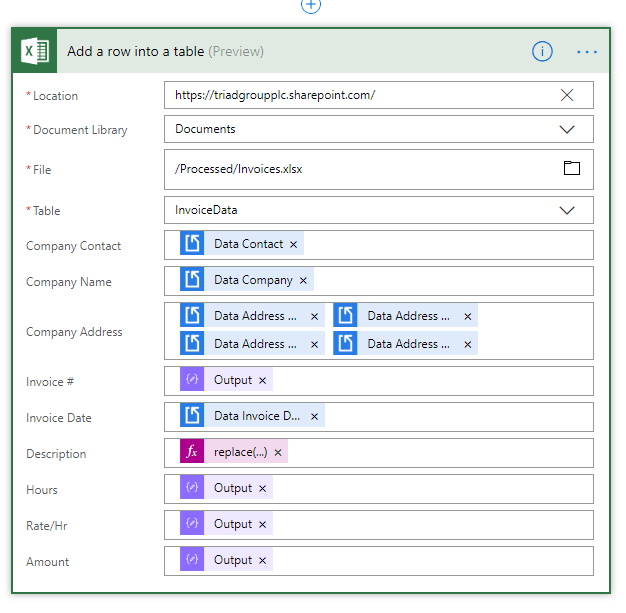The width and height of the screenshot is (626, 613).
Task: Click the Add a row into a table title
Action: pos(136,52)
